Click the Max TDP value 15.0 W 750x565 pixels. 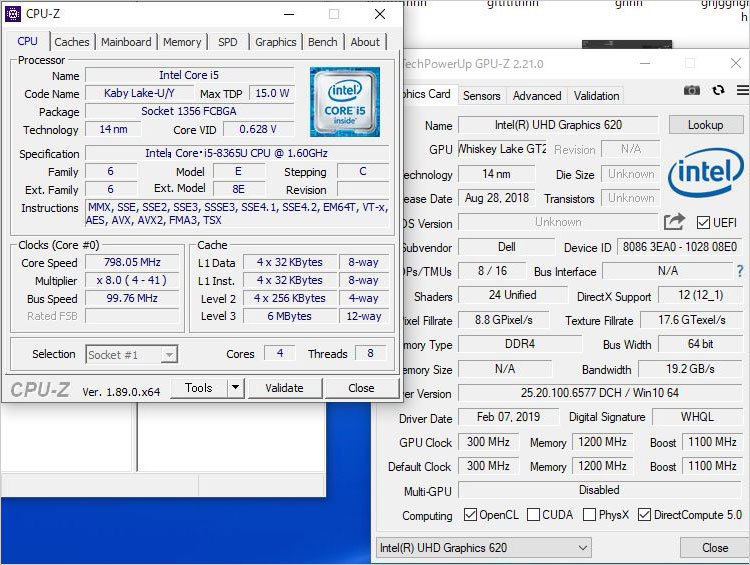point(272,93)
